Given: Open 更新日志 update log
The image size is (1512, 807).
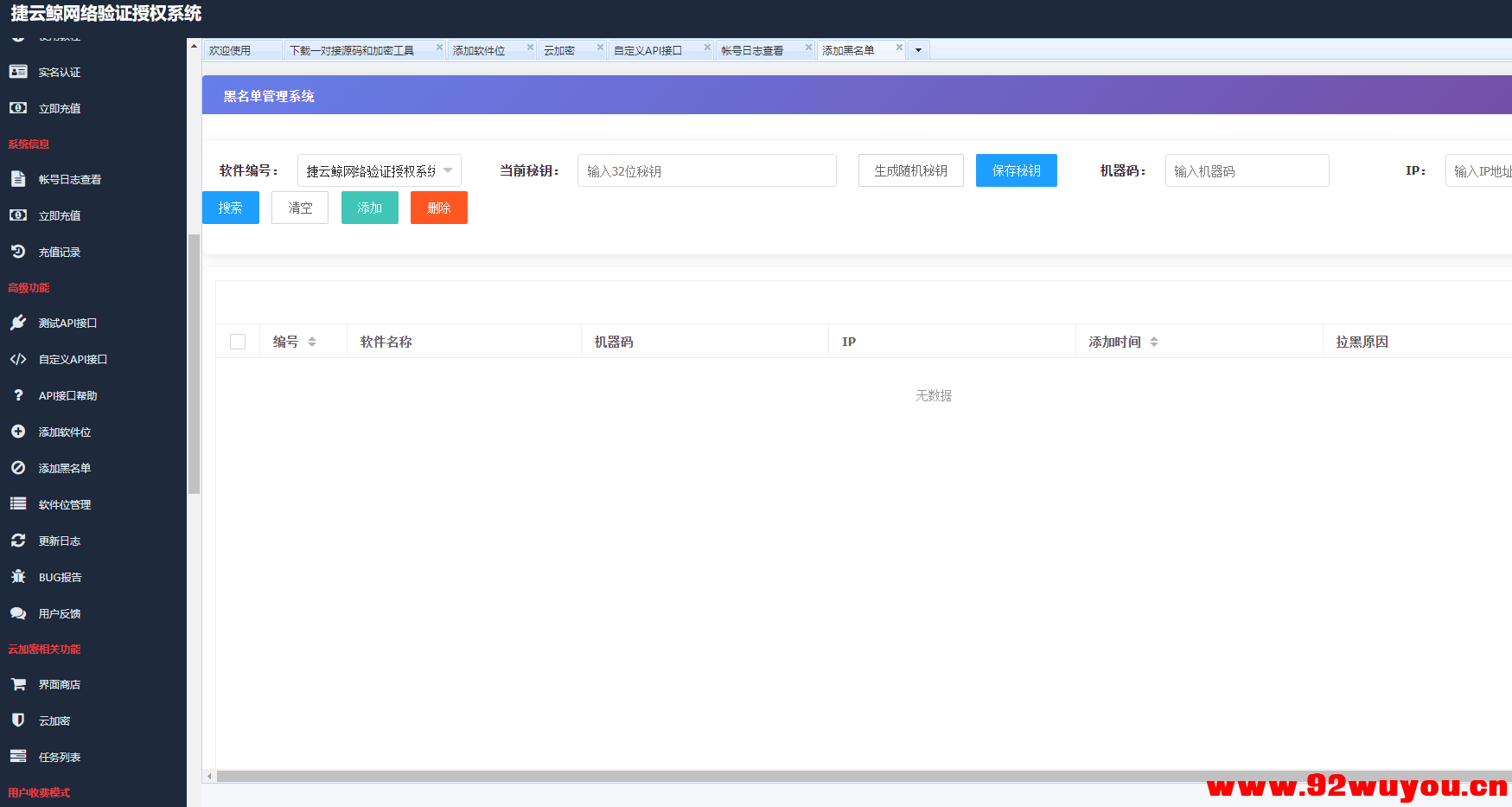Looking at the screenshot, I should [60, 541].
